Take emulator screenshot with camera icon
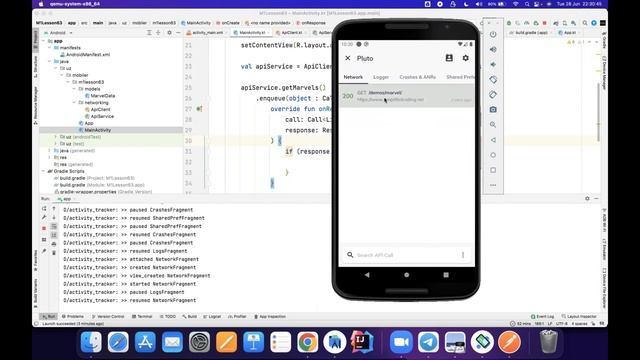 tap(493, 109)
